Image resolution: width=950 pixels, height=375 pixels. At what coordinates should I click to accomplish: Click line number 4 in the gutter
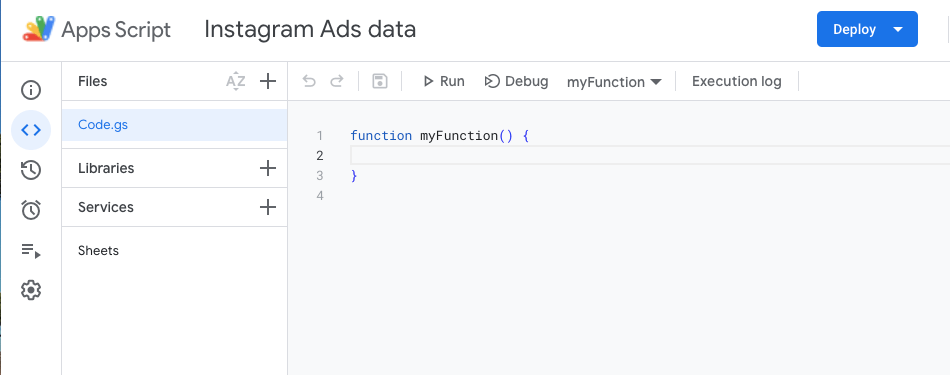[319, 196]
